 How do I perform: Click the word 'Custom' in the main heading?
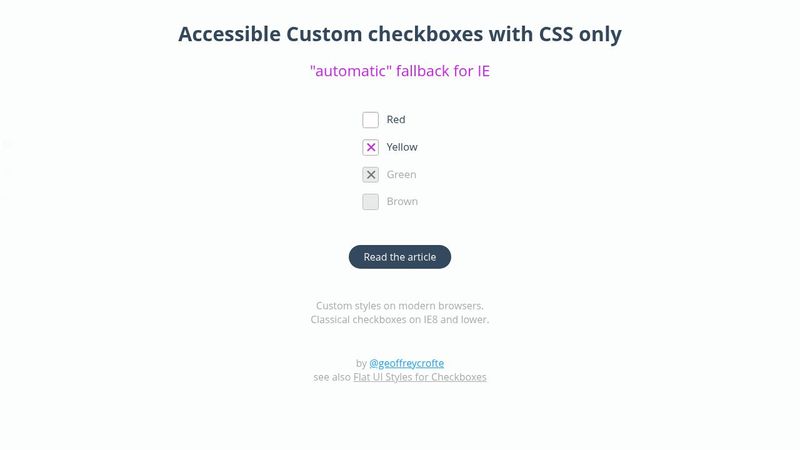(x=322, y=34)
